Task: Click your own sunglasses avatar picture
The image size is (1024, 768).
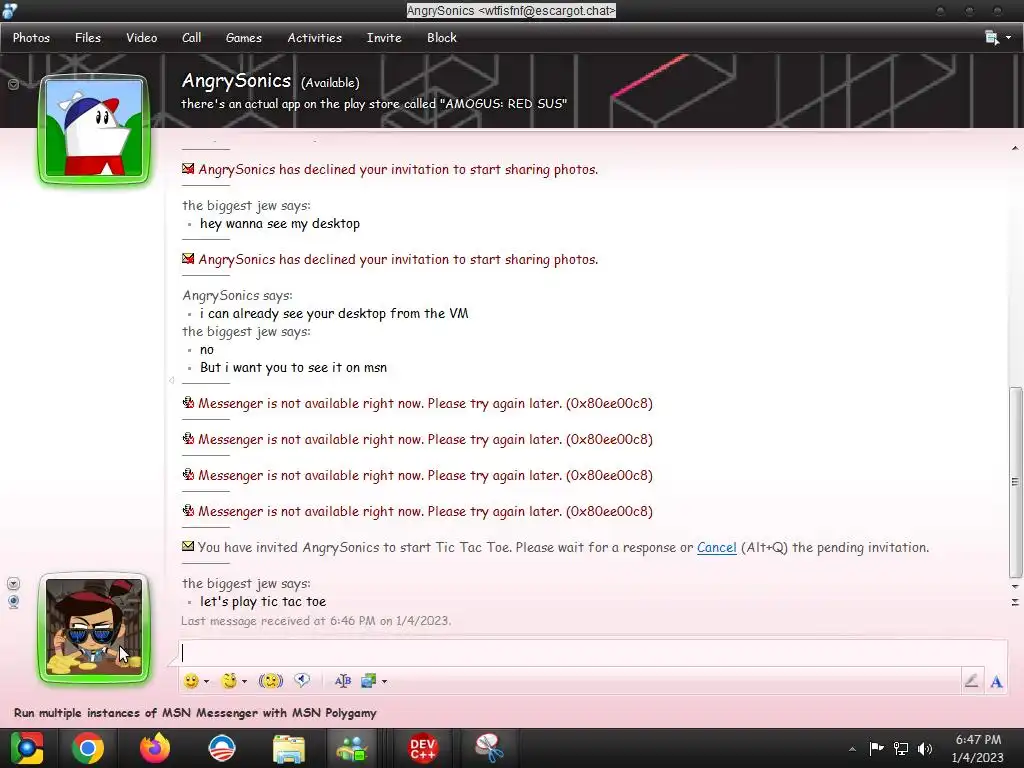Action: click(x=94, y=628)
